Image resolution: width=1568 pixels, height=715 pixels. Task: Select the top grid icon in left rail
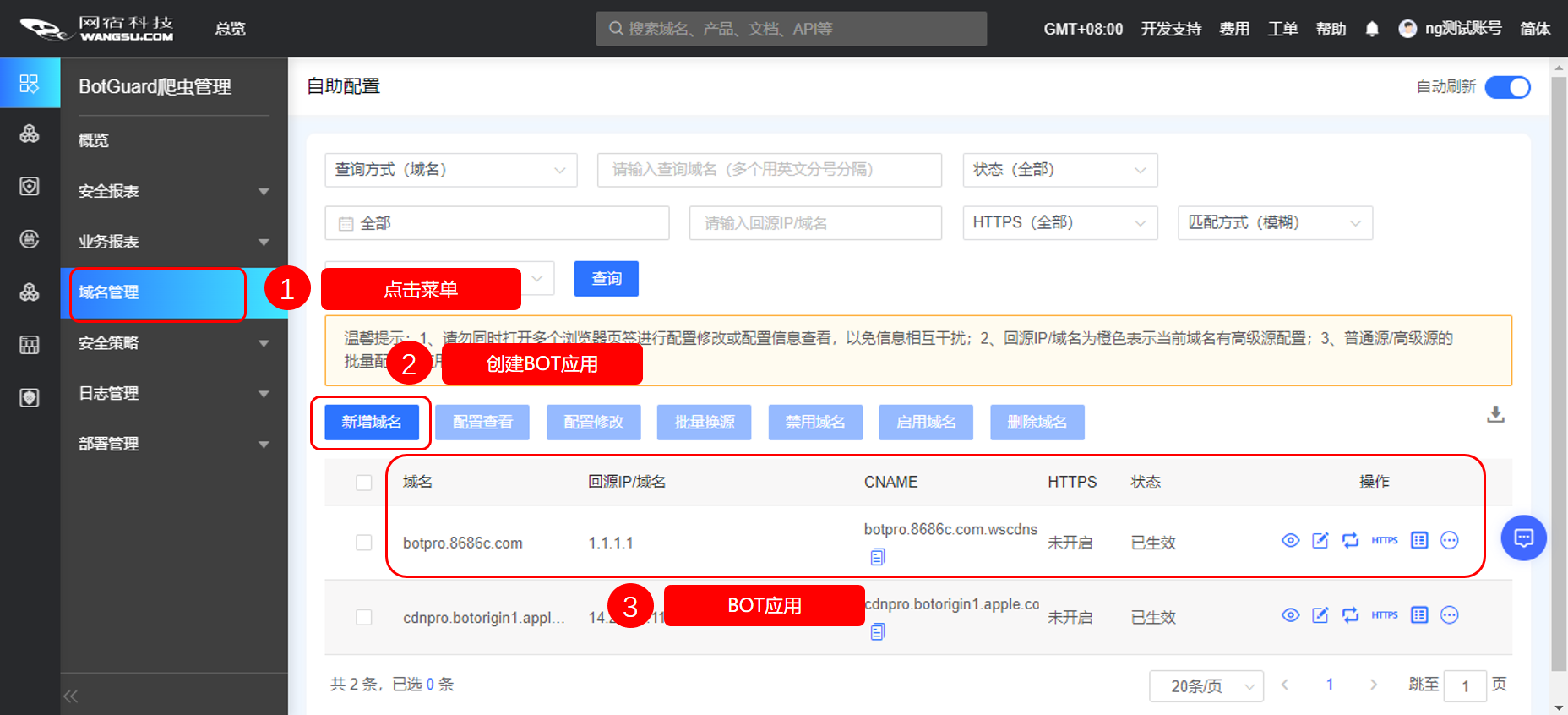coord(30,83)
